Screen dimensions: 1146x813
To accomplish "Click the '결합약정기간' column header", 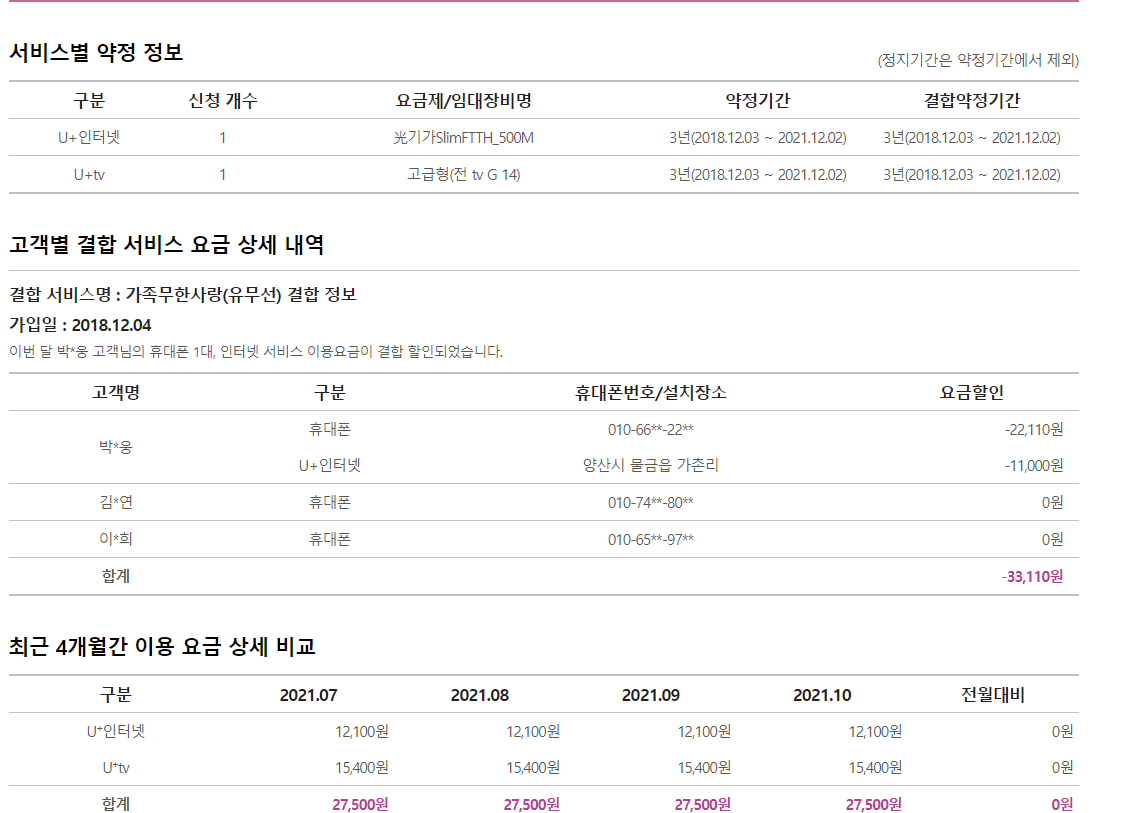I will 971,101.
